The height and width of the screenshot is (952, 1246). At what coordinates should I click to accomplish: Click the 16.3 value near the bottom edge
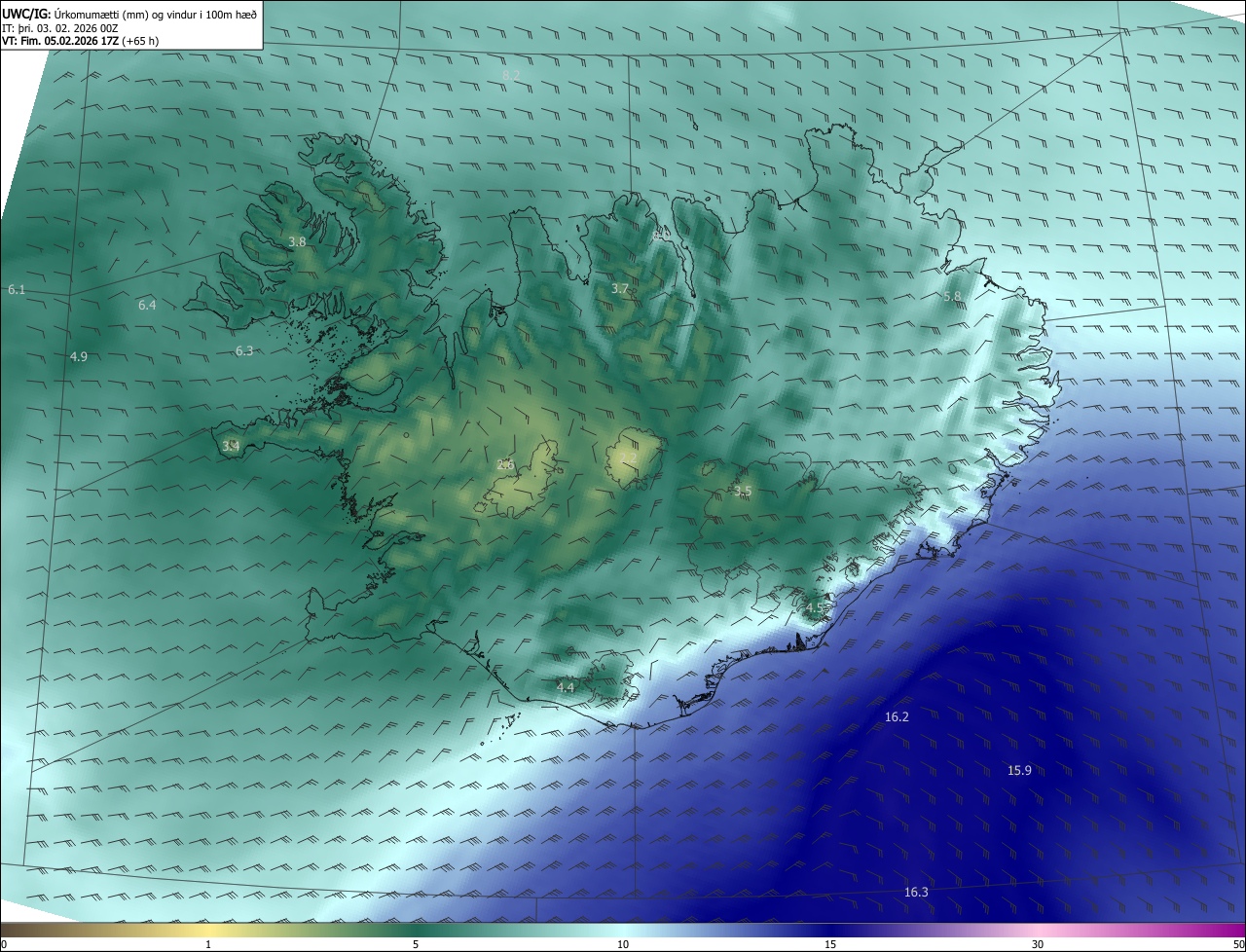pyautogui.click(x=916, y=892)
